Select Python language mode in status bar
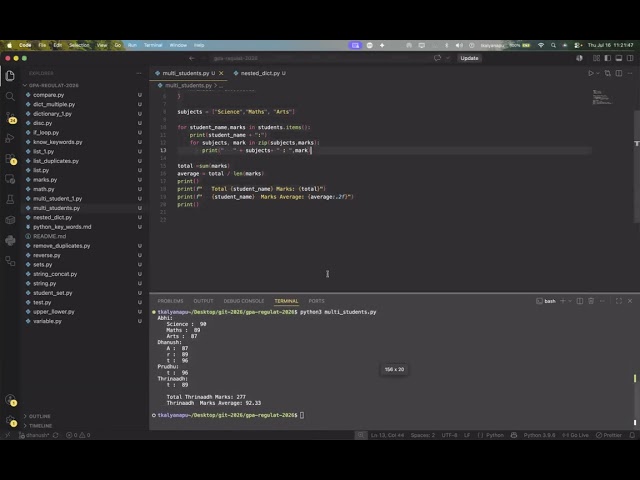The image size is (640, 480). 495,435
